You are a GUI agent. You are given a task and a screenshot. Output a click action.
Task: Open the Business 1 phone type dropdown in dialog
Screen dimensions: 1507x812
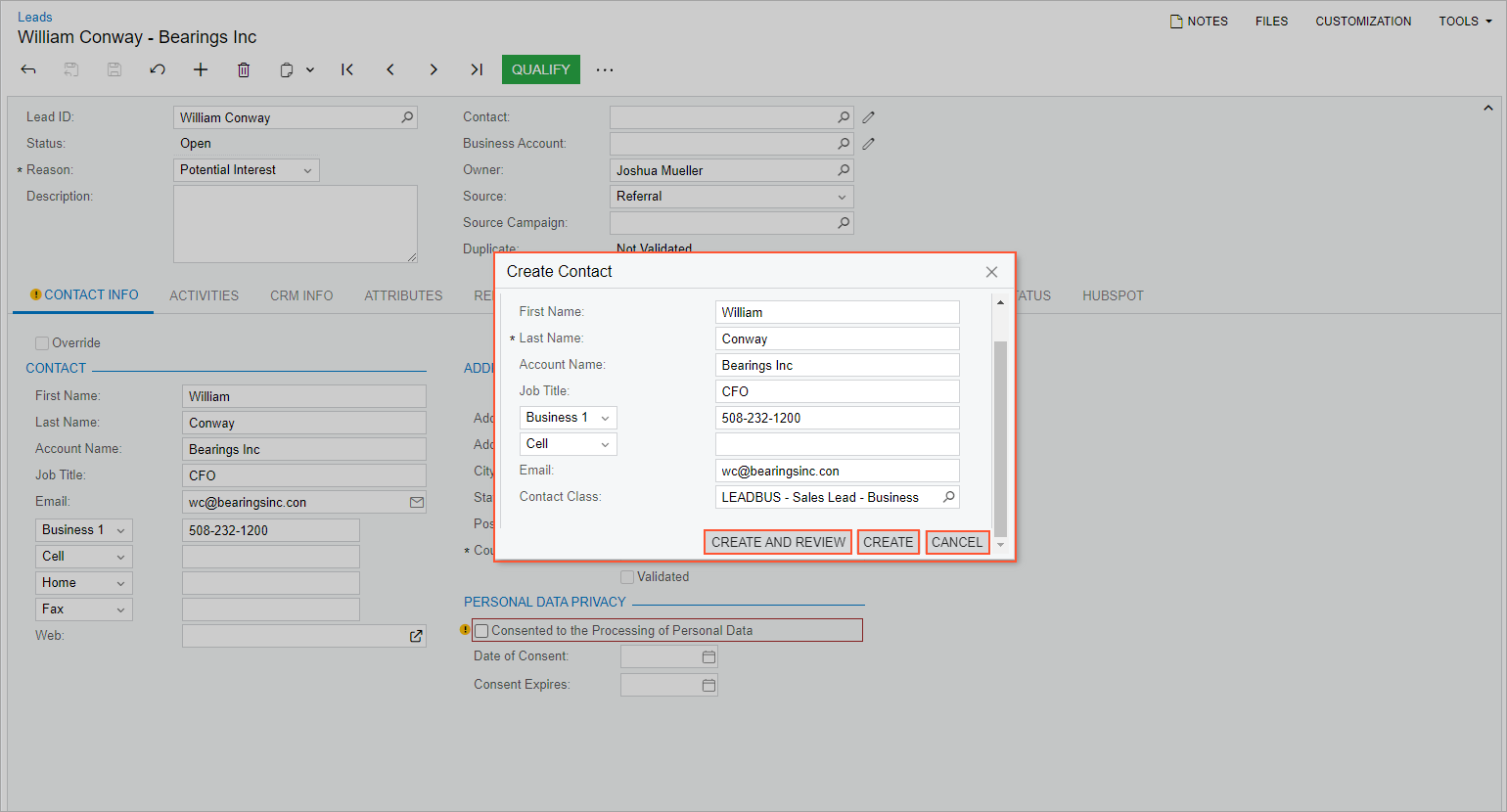coord(568,418)
